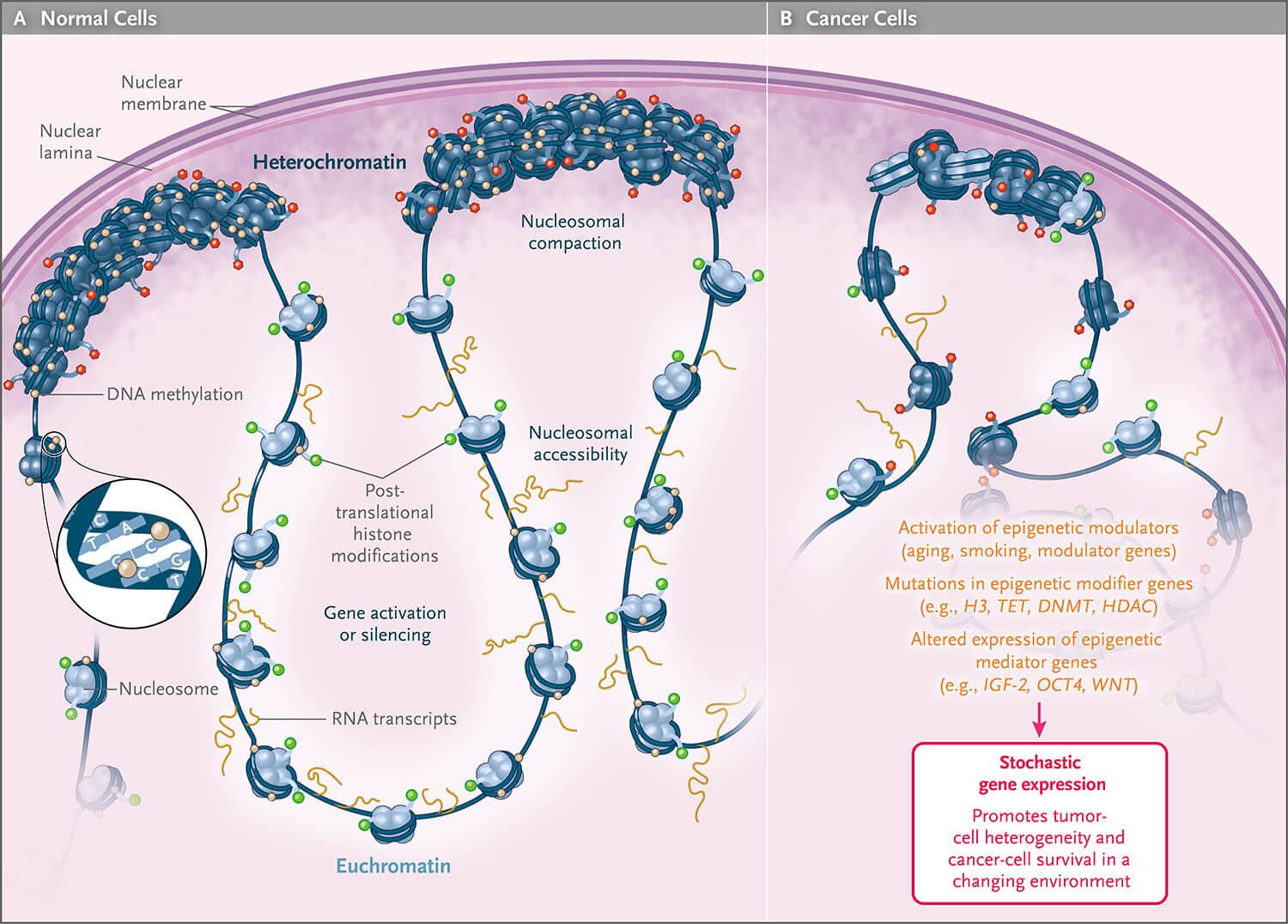Click the DNA methylation label
1288x924 pixels.
[x=174, y=394]
